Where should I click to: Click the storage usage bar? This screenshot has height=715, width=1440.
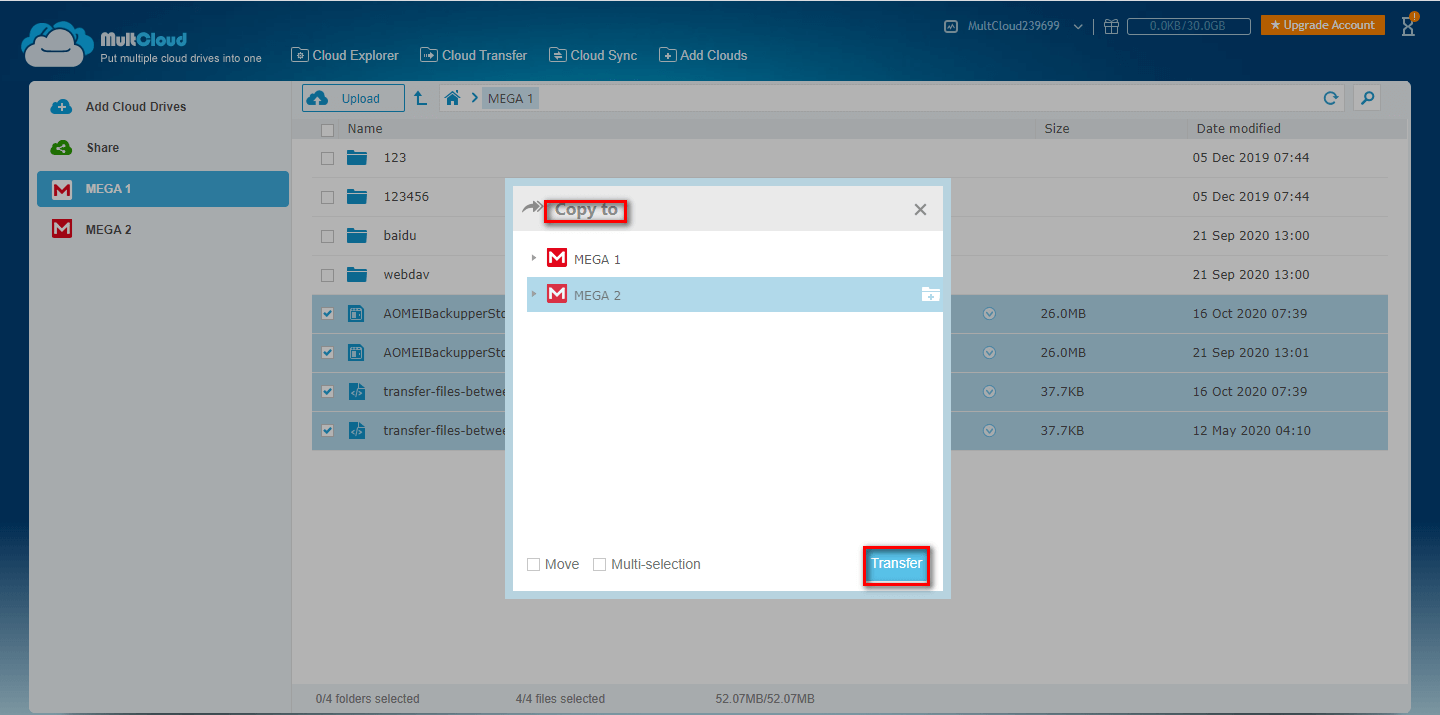[x=1190, y=27]
